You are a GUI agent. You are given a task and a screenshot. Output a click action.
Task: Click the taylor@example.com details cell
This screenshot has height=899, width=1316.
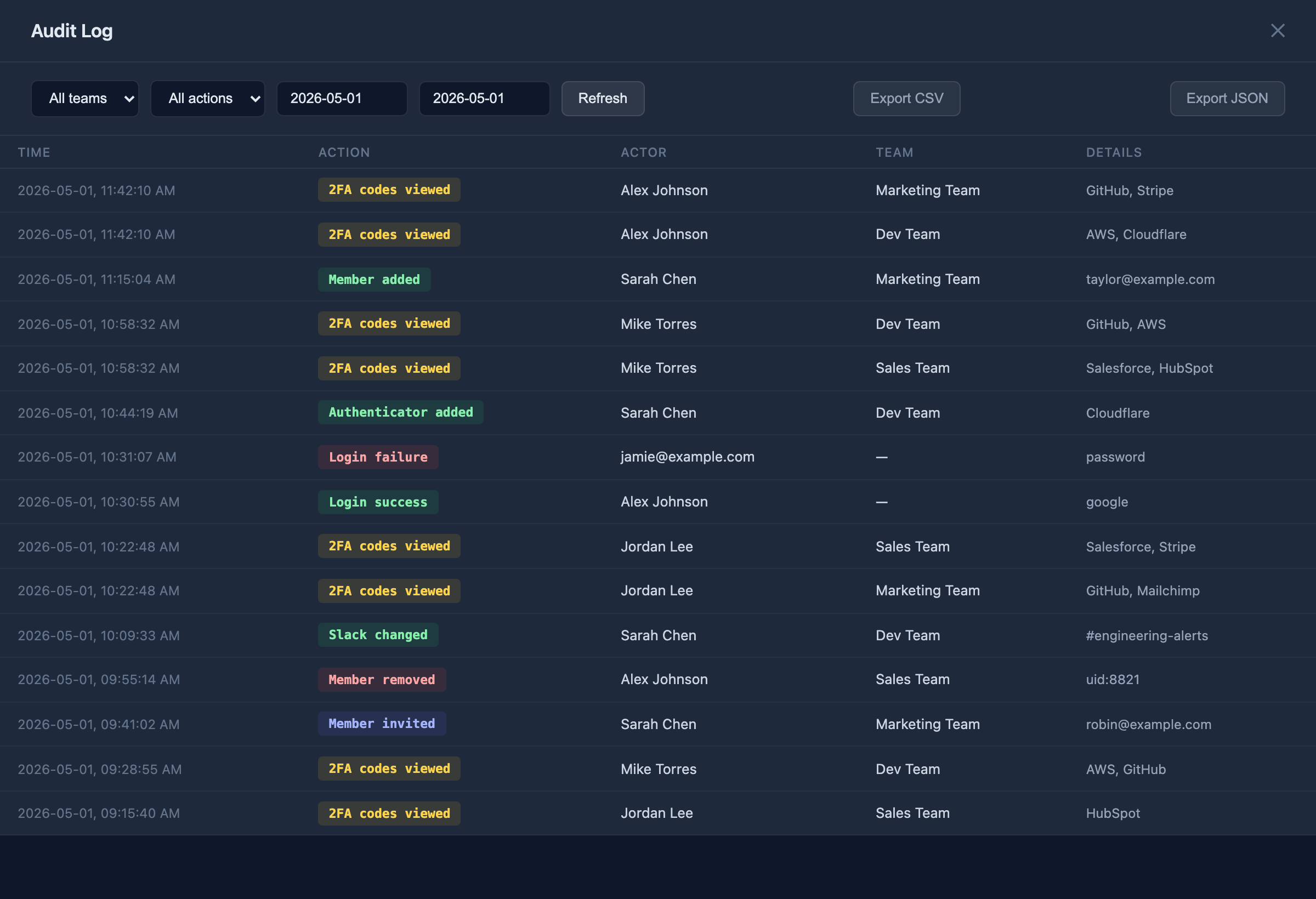1150,279
